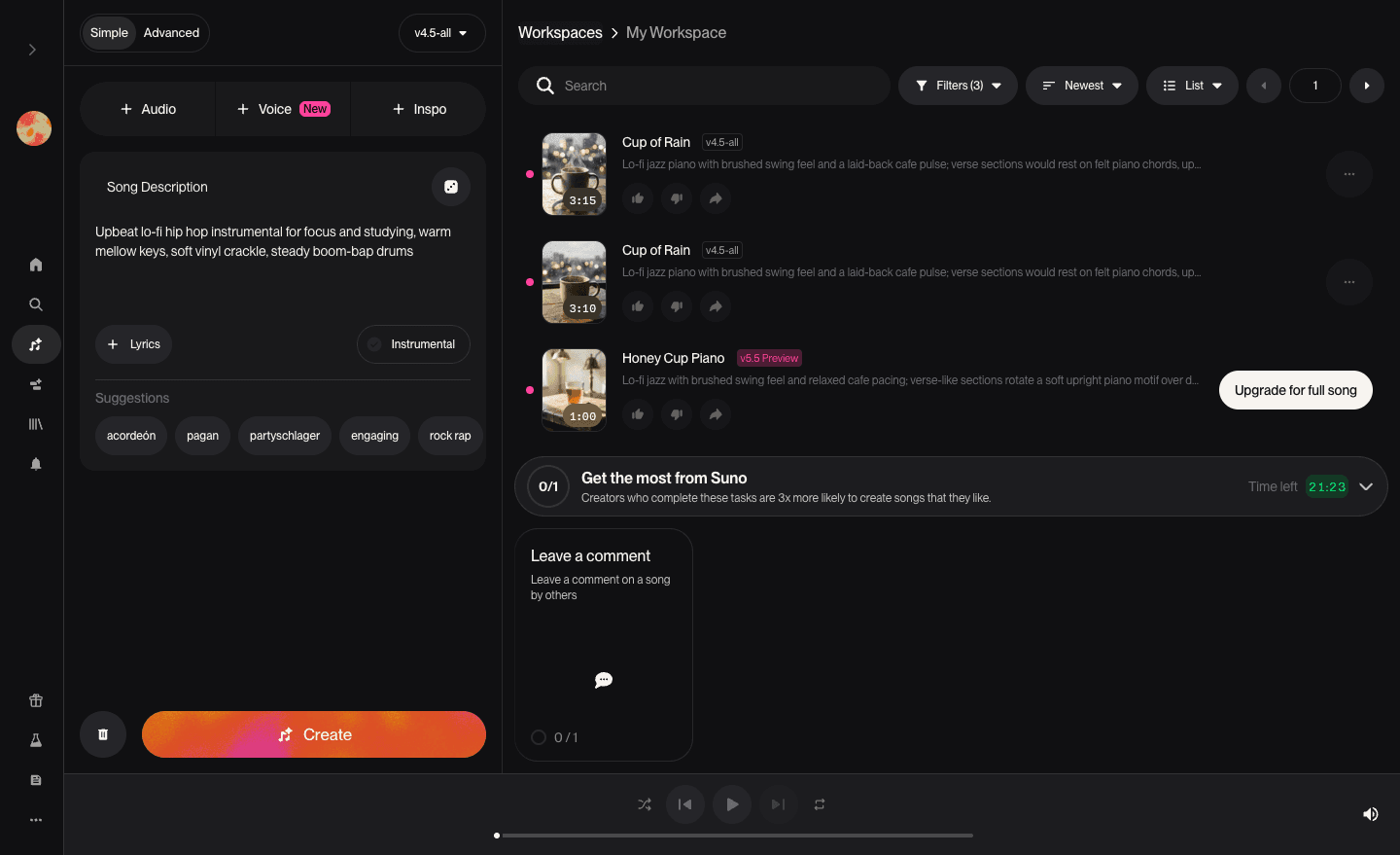Add Inspo to the song
This screenshot has height=855, width=1400.
(419, 109)
